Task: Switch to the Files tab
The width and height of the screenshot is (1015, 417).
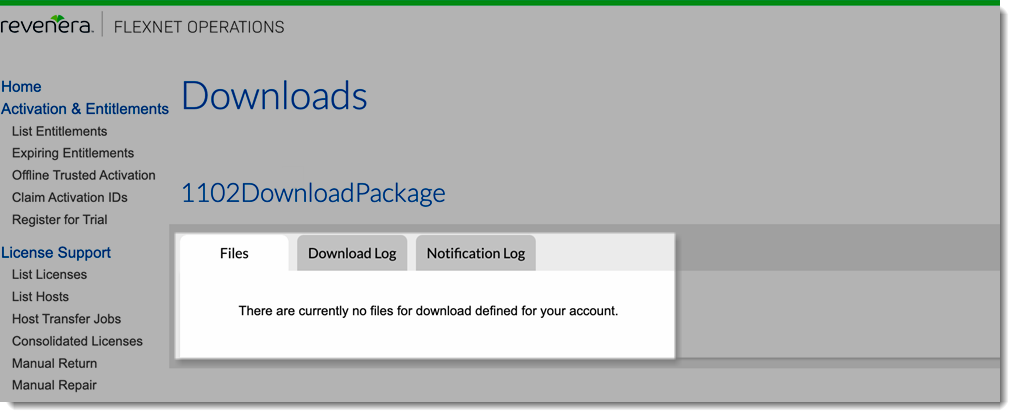Action: [x=234, y=253]
